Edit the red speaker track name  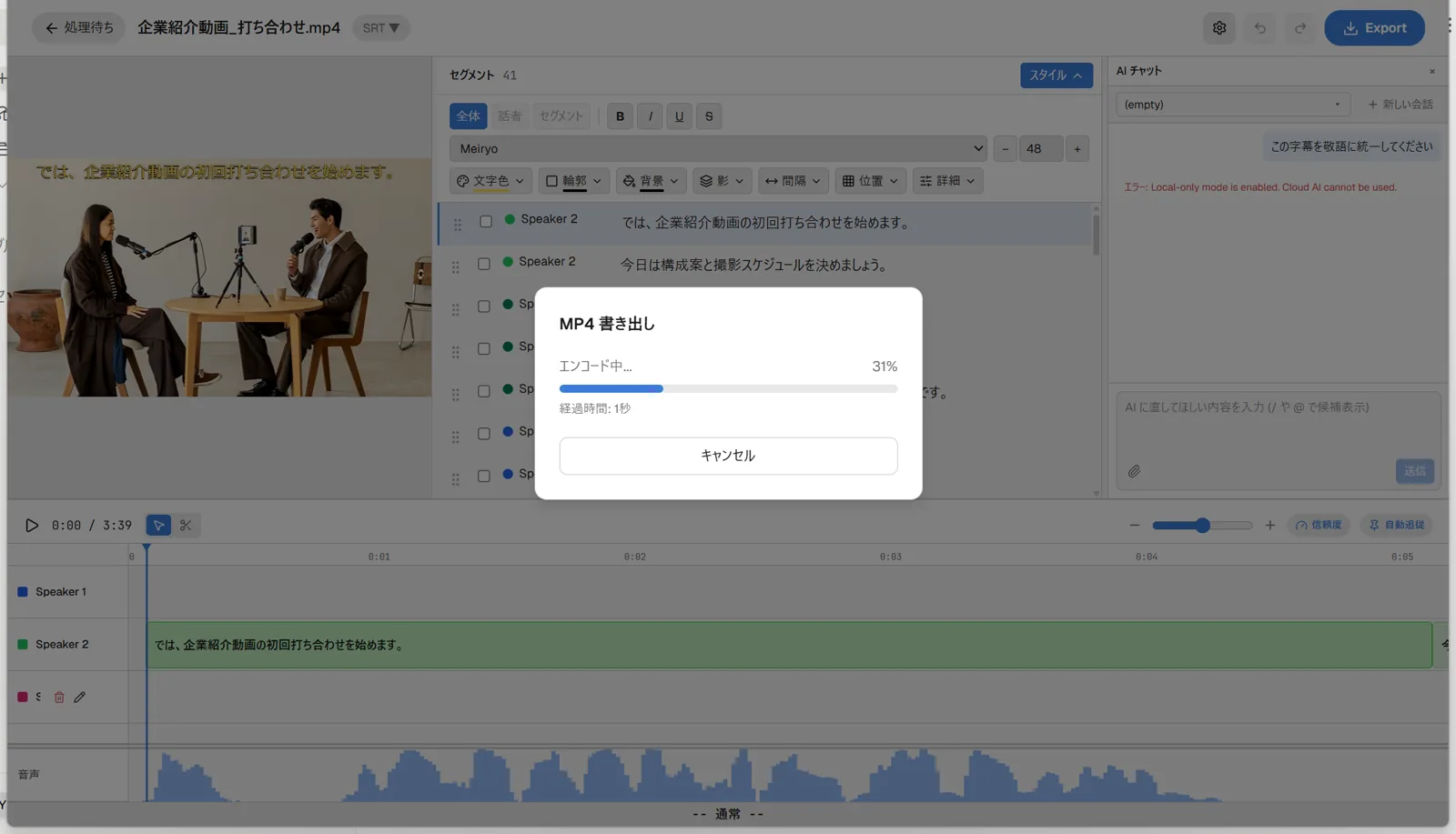(x=80, y=698)
